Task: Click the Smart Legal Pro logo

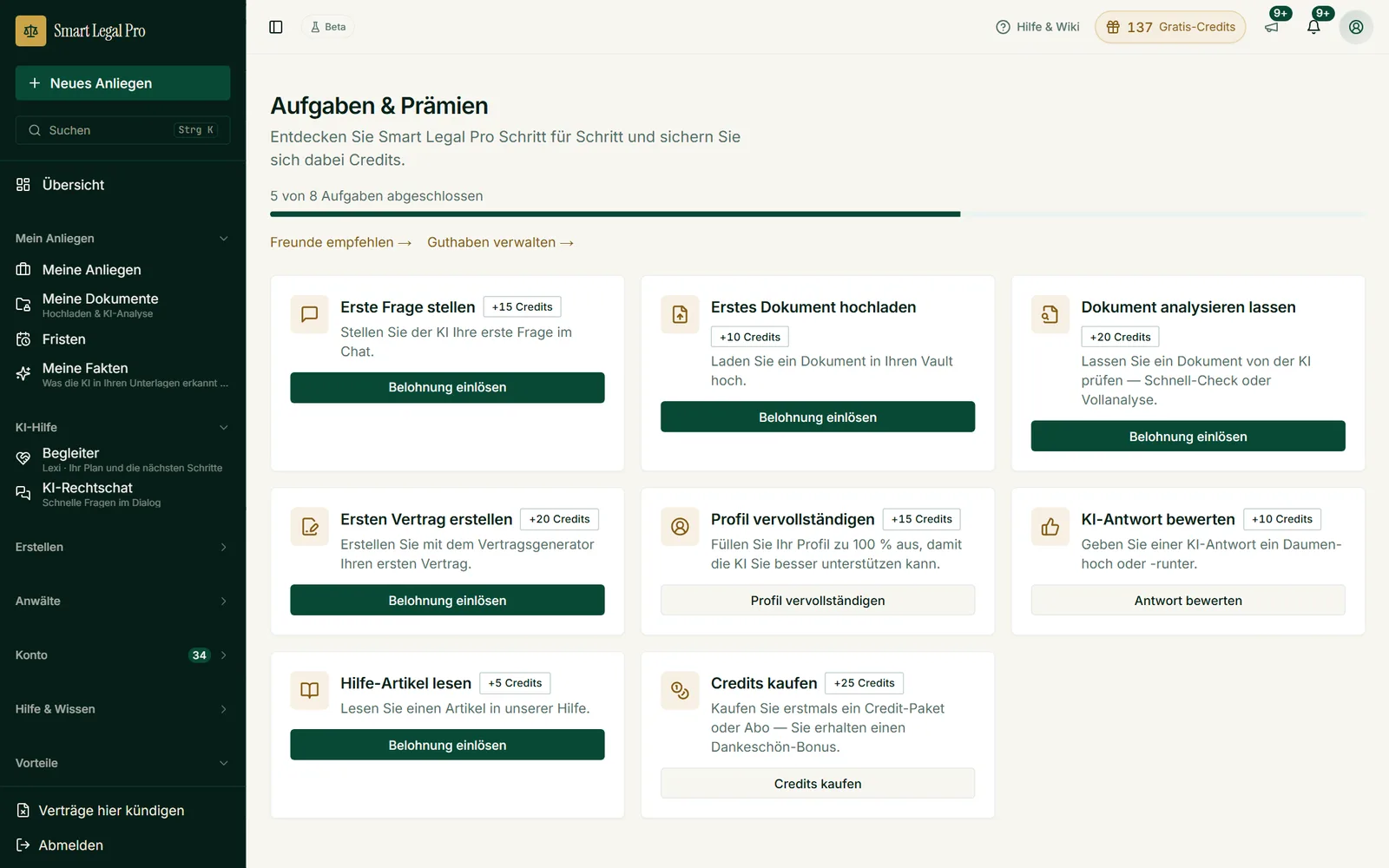Action: (81, 31)
